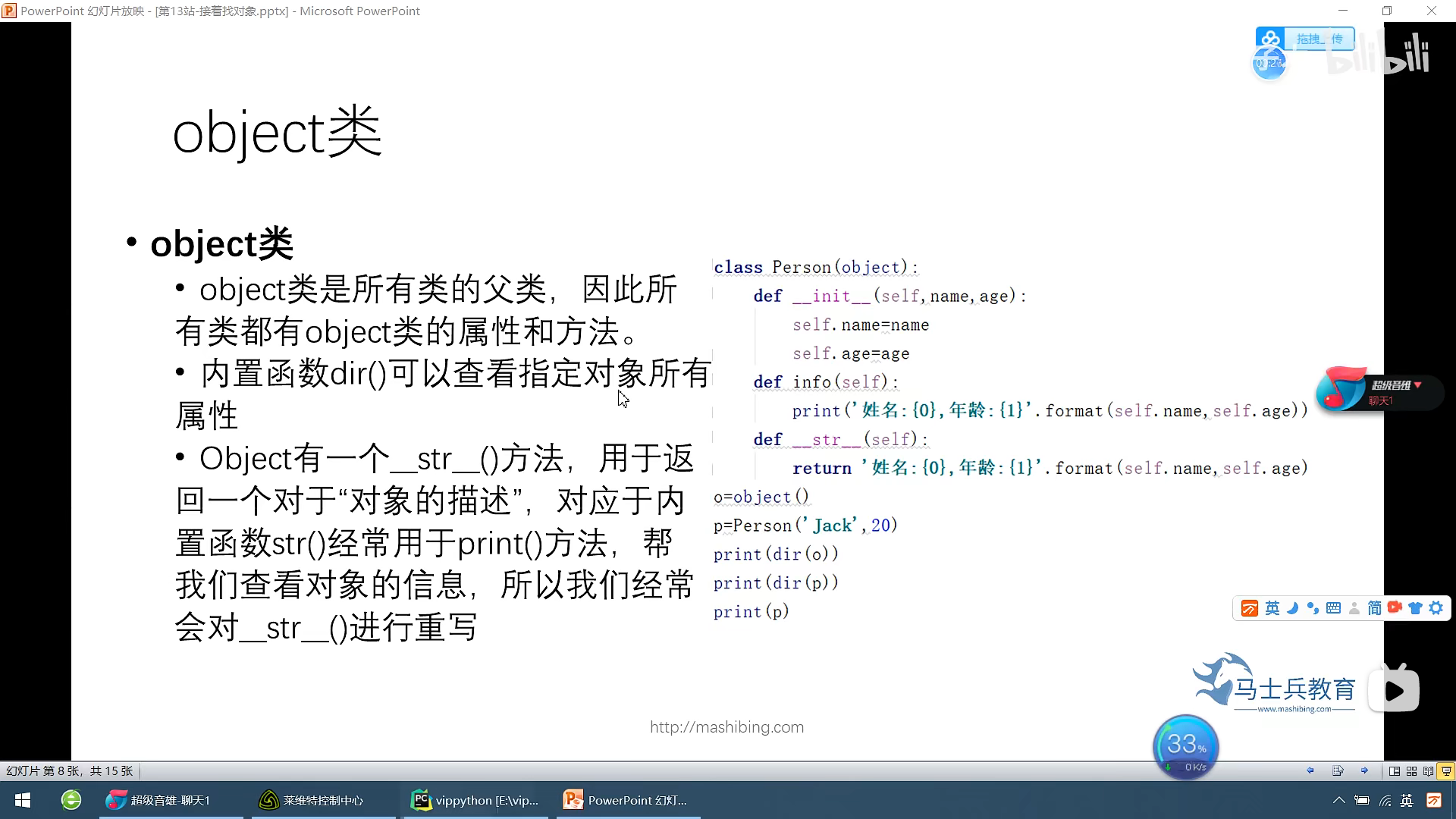Toggle Sogou 英 English input mode

click(x=1272, y=608)
